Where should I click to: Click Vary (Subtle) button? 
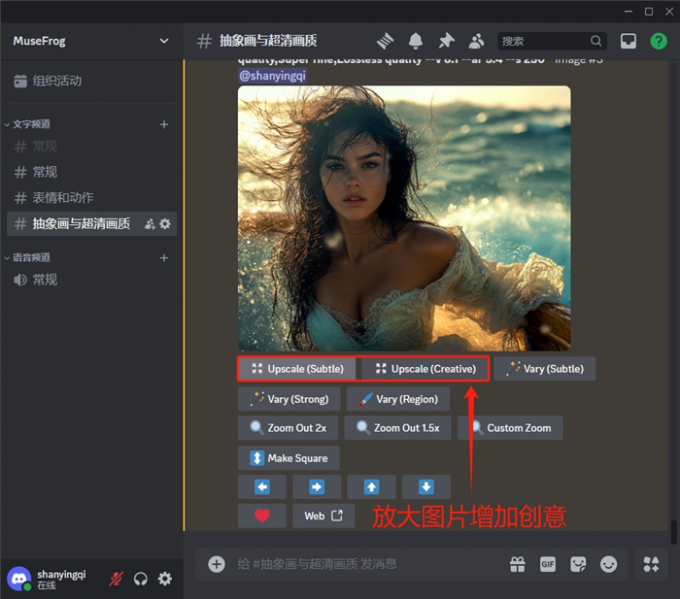[x=545, y=369]
